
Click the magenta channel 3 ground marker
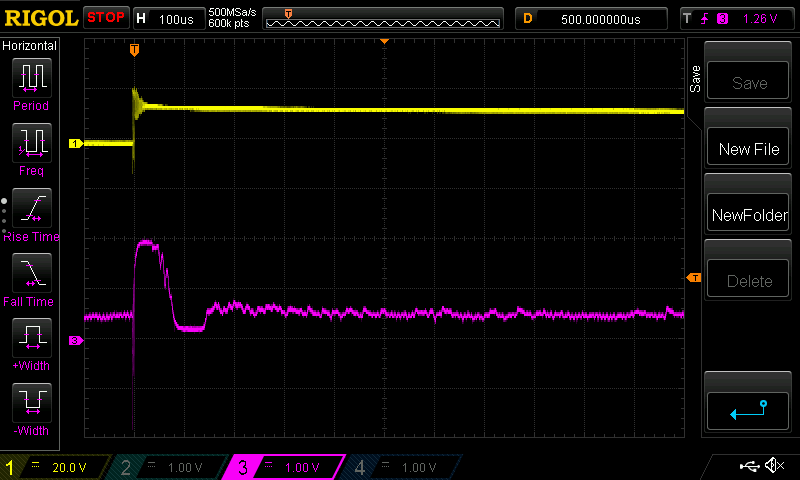click(76, 340)
